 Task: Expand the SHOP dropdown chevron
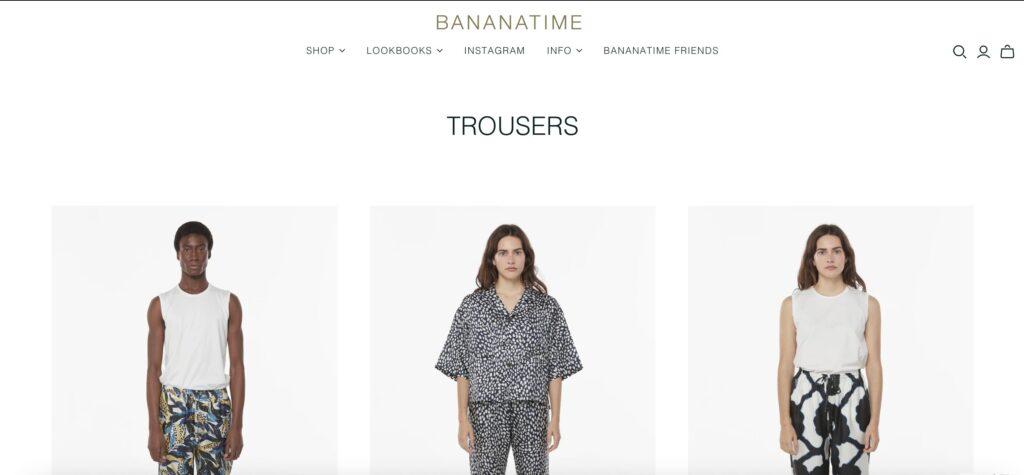[342, 51]
